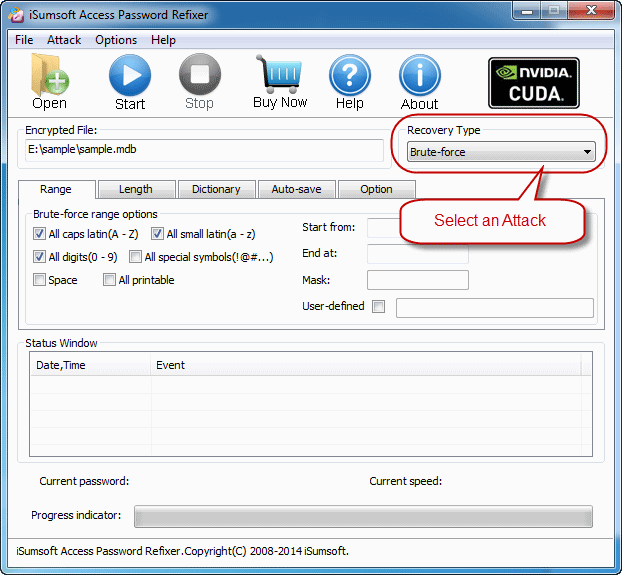Switch to the Range tab
Image resolution: width=622 pixels, height=575 pixels.
pyautogui.click(x=56, y=189)
